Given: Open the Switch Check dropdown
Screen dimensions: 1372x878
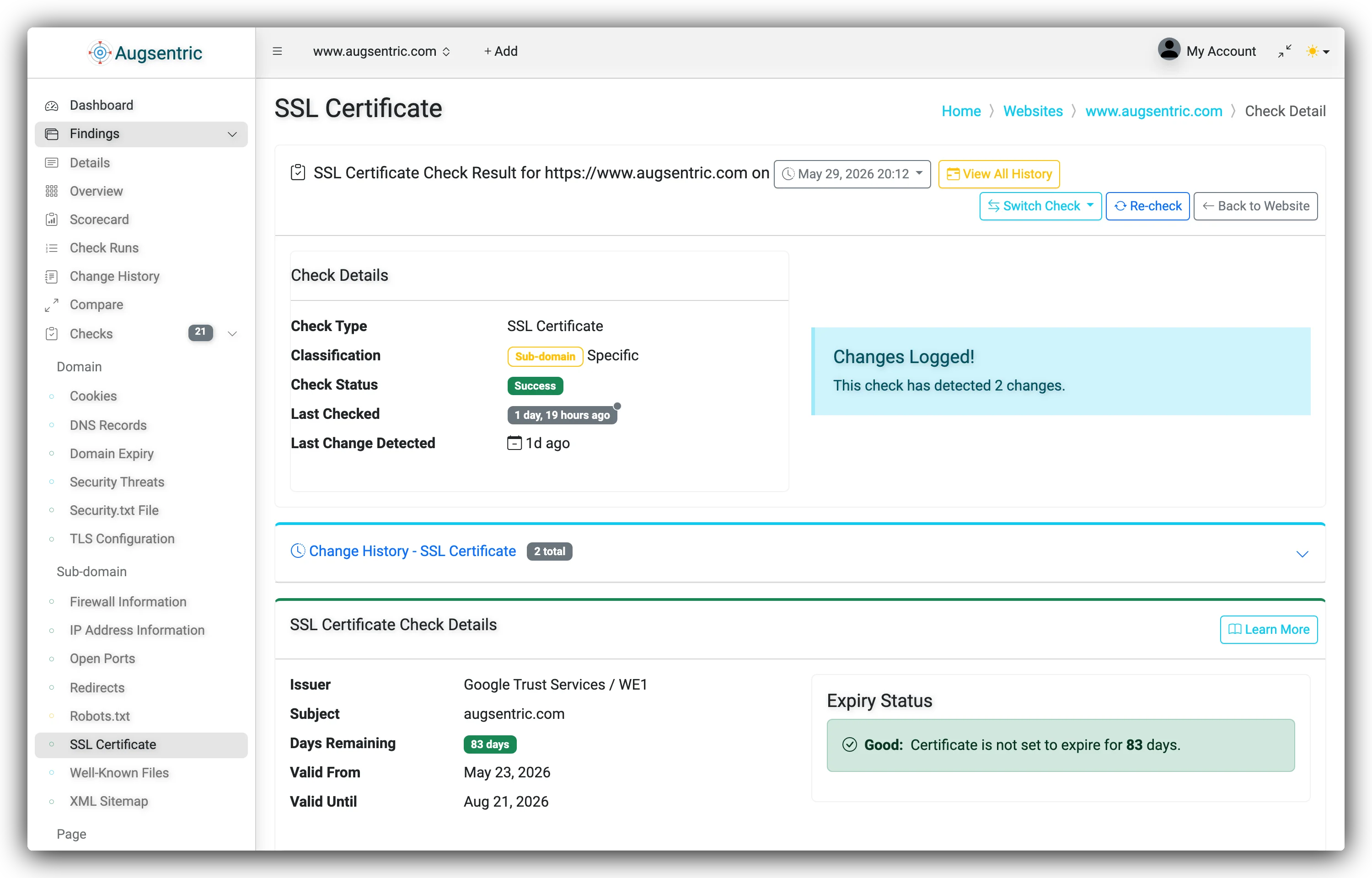Looking at the screenshot, I should point(1040,206).
